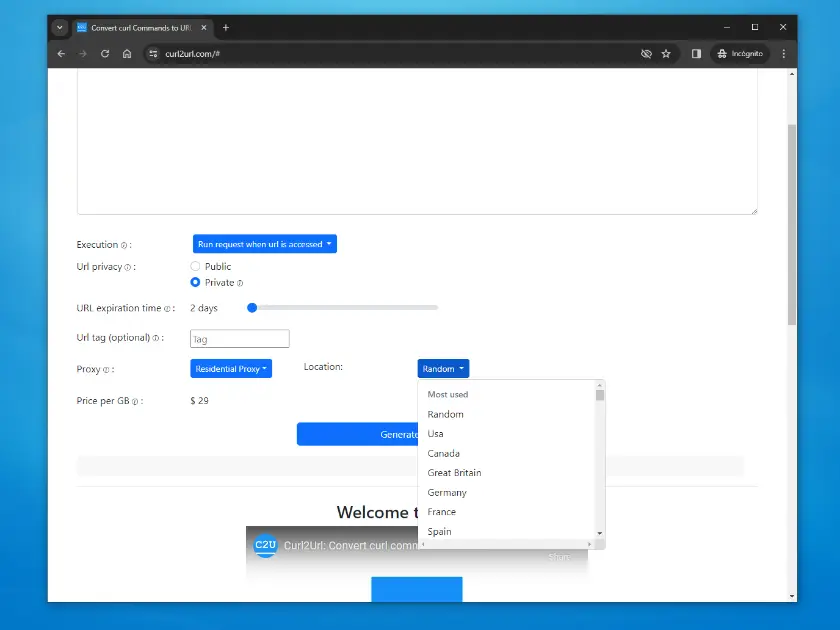The height and width of the screenshot is (630, 840).
Task: Select Germany from the location list
Action: pos(447,492)
